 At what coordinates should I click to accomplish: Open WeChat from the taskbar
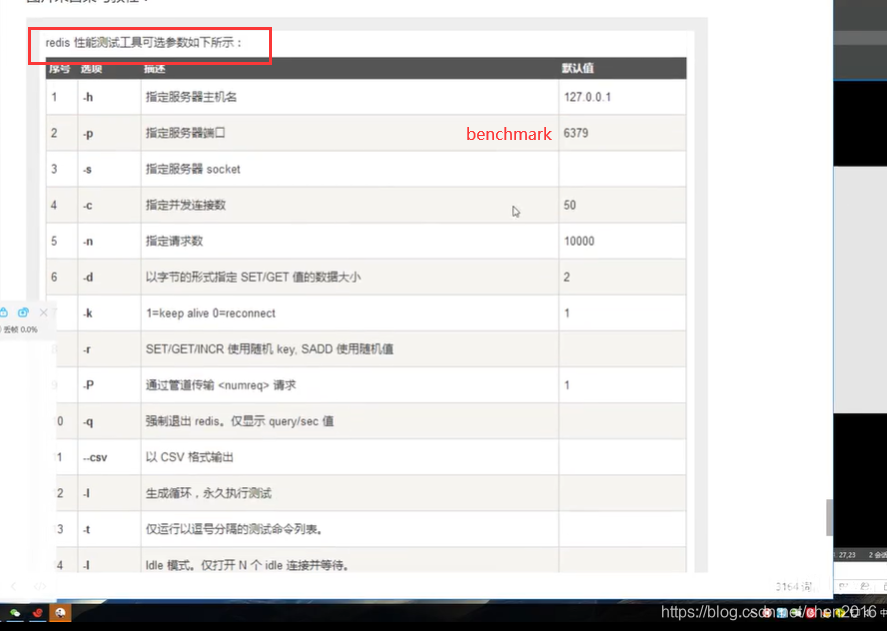[15, 613]
